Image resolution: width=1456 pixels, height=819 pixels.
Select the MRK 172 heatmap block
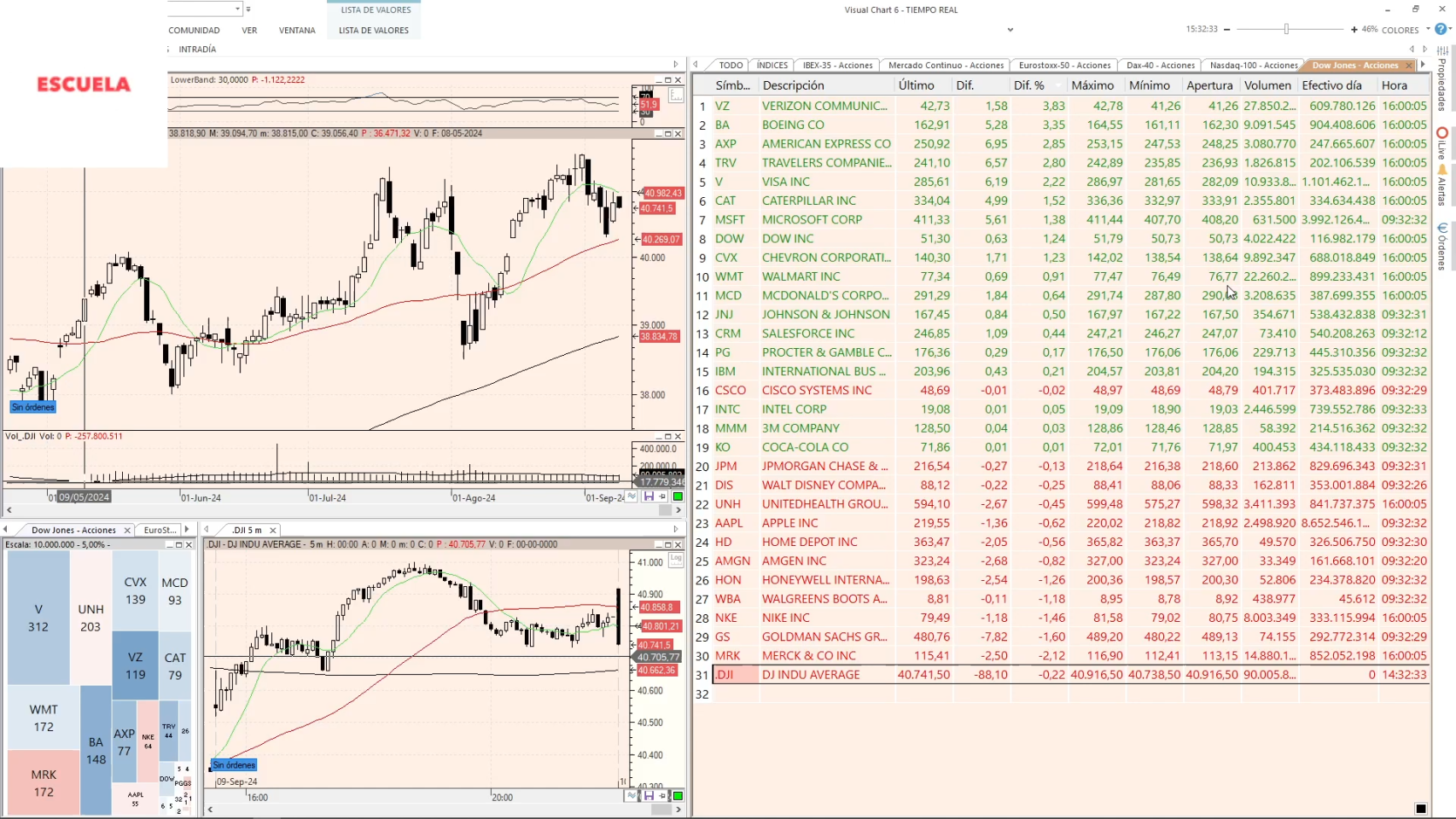44,783
